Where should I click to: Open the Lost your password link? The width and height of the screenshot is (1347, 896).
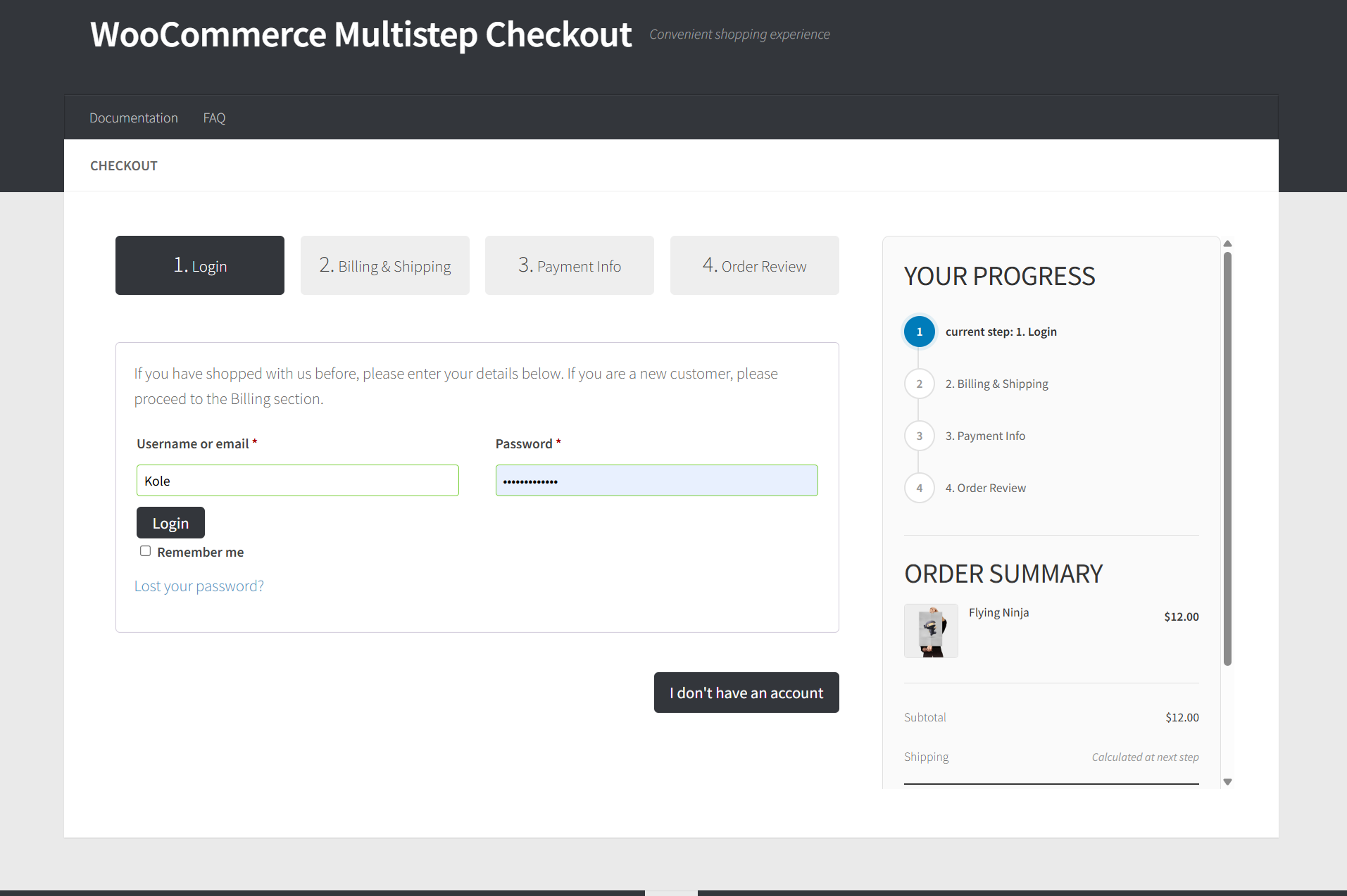(199, 586)
